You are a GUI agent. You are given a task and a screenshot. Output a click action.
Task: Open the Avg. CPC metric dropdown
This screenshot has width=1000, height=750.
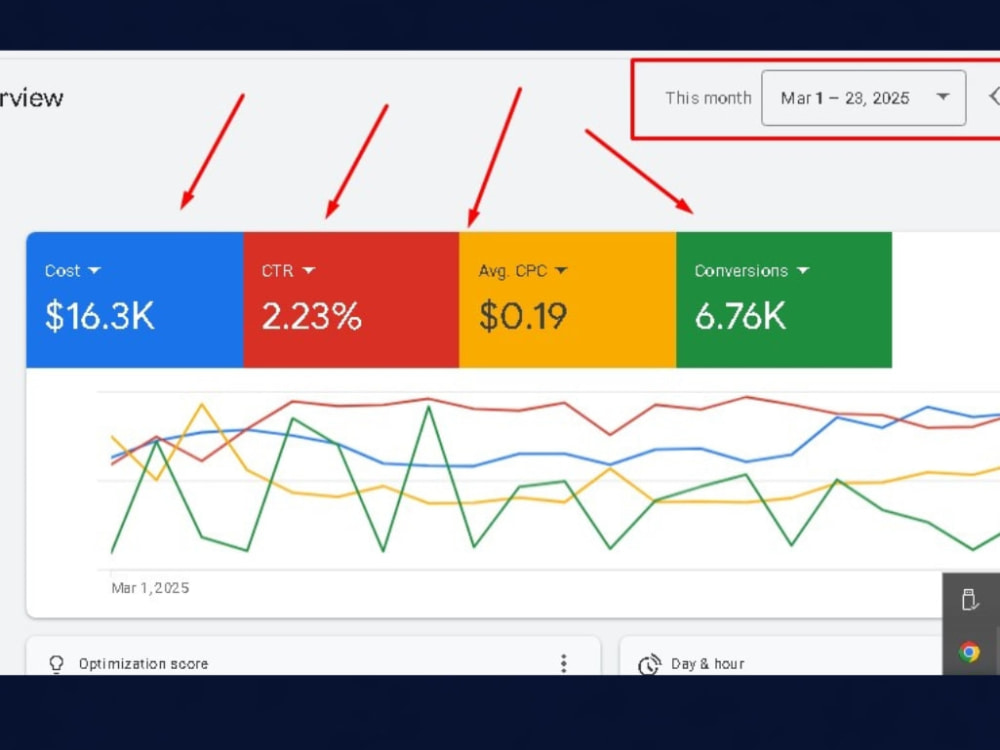pyautogui.click(x=522, y=270)
